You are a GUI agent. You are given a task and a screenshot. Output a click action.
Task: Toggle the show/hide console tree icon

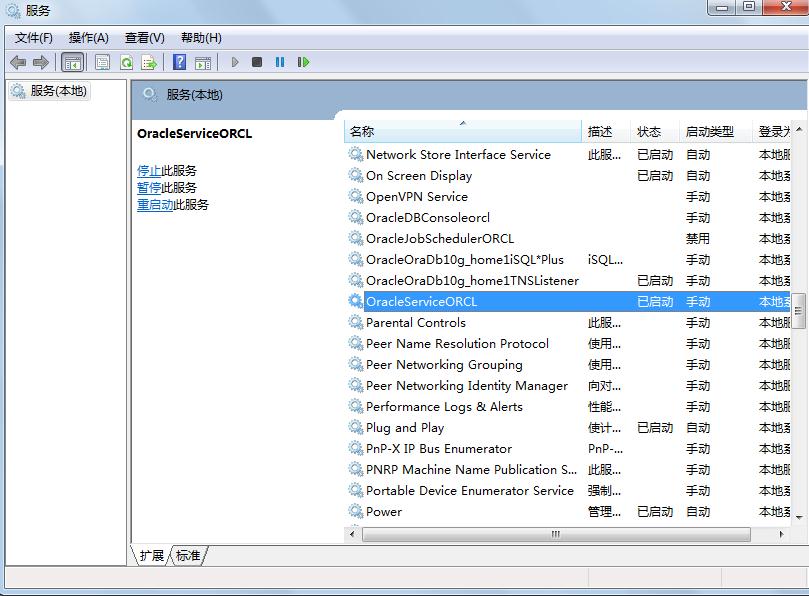point(72,62)
